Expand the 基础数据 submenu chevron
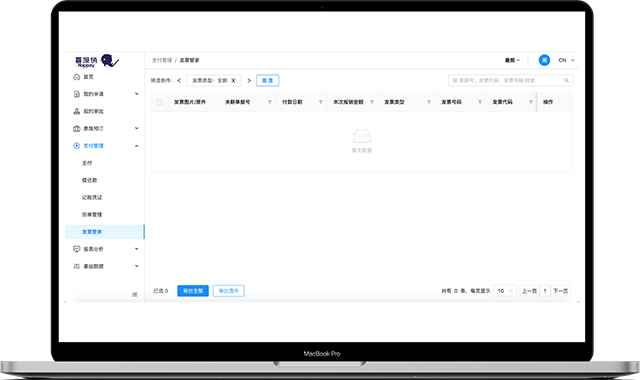640x380 pixels. pos(137,266)
